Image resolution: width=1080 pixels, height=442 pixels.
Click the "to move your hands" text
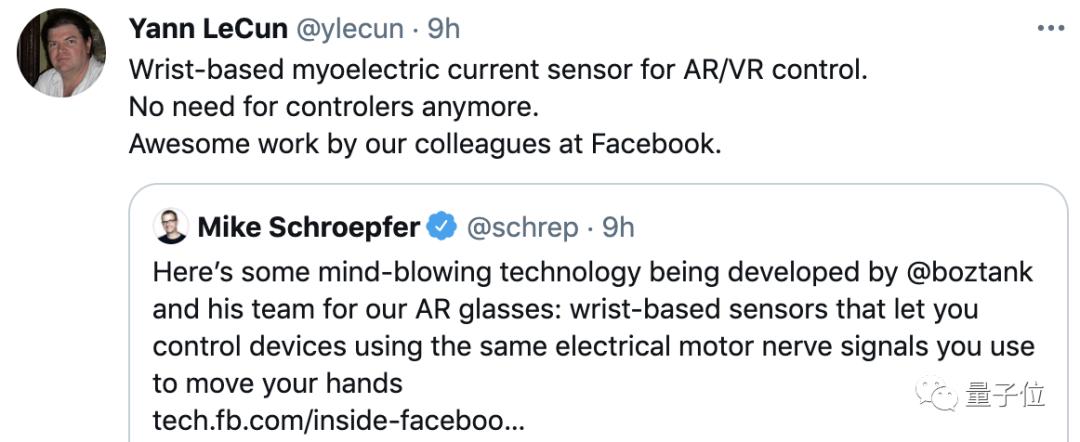click(278, 383)
